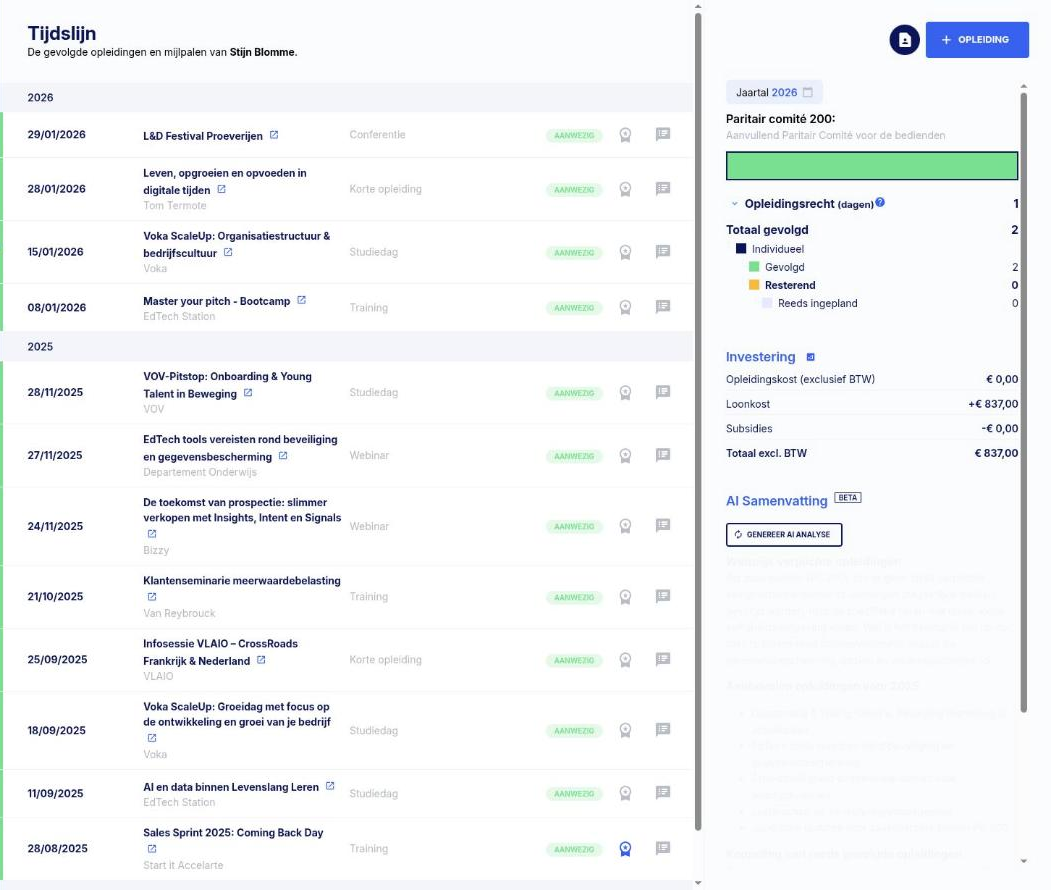Open external link for Infosessie VLAIO CrossRoads
Screen dimensions: 1051x890
[x=261, y=659]
